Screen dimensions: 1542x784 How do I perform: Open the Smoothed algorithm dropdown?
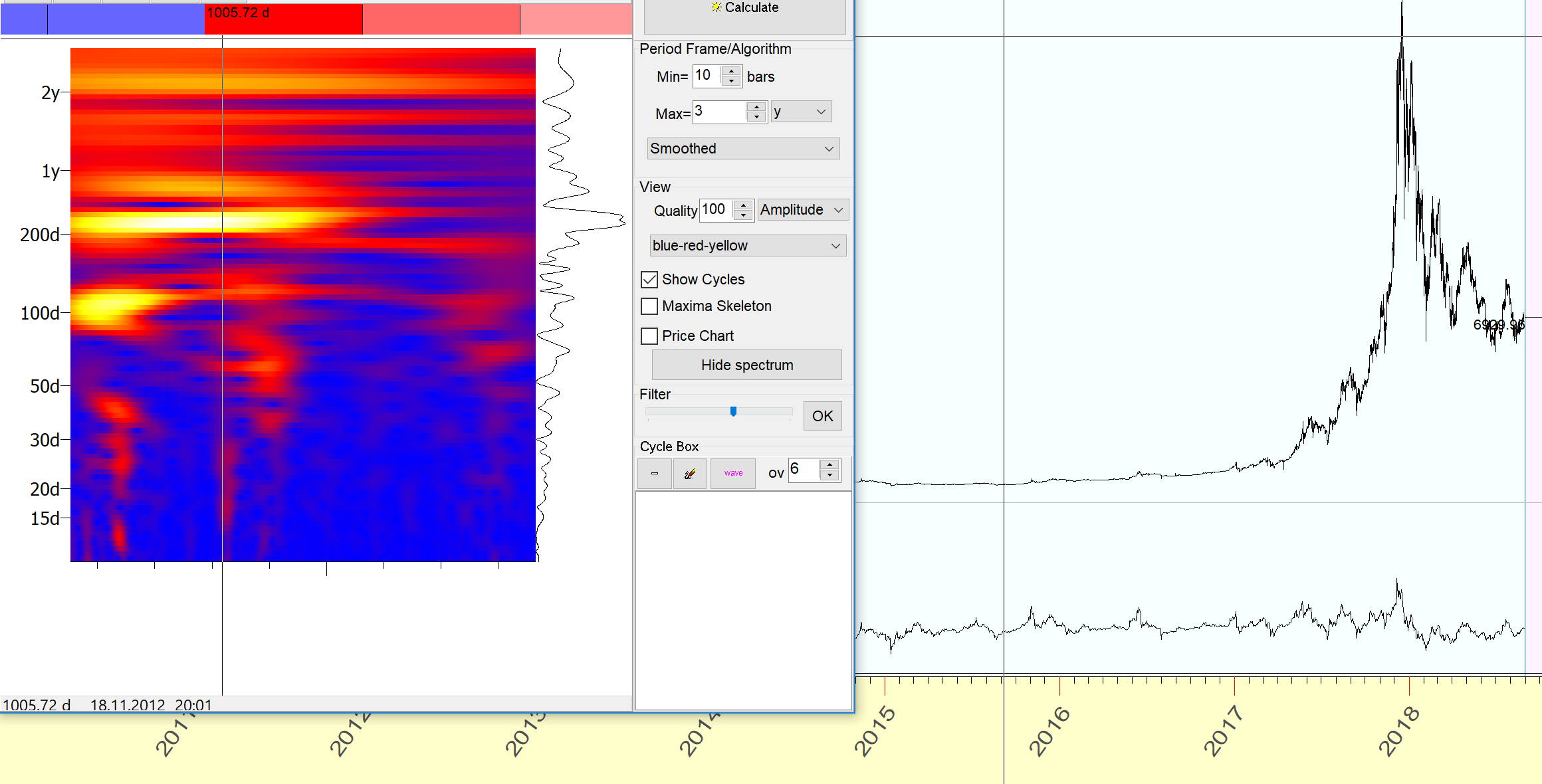[x=743, y=148]
